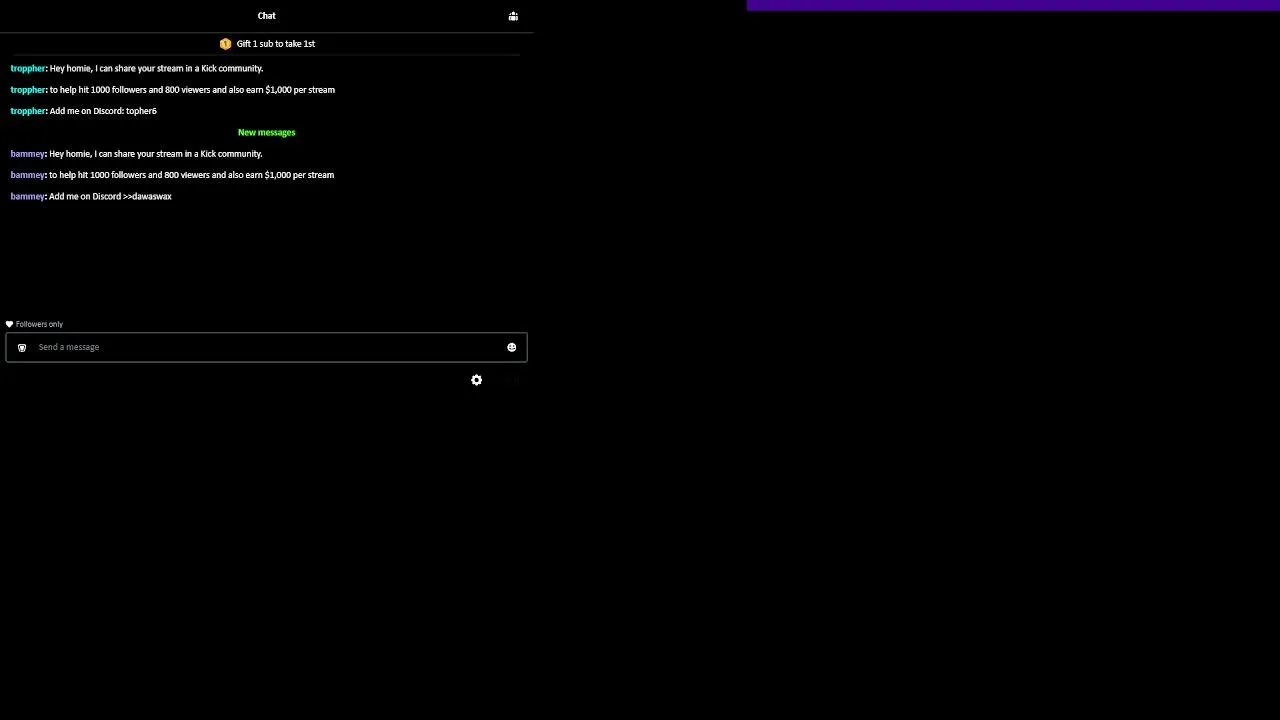
Task: Click text 'Add me on Discord: topher6'
Action: coord(103,111)
